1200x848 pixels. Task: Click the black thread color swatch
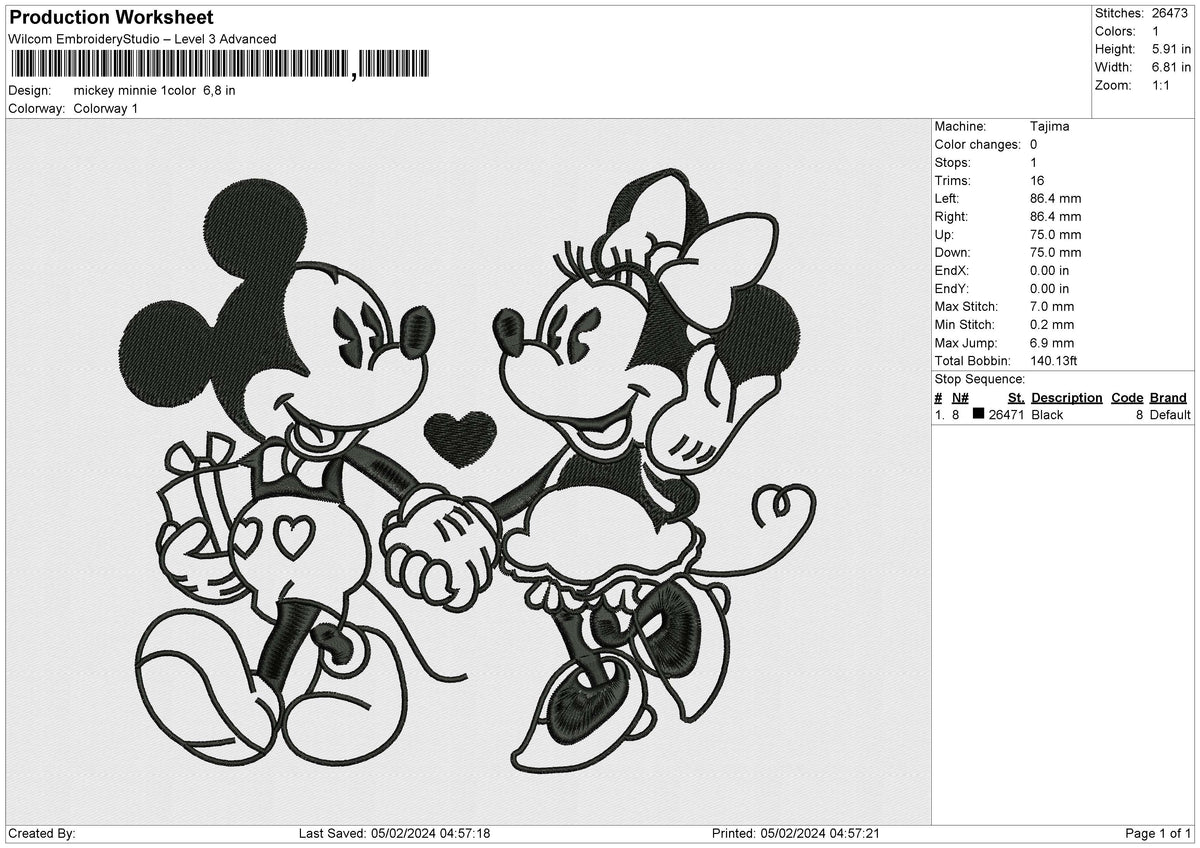tap(979, 414)
